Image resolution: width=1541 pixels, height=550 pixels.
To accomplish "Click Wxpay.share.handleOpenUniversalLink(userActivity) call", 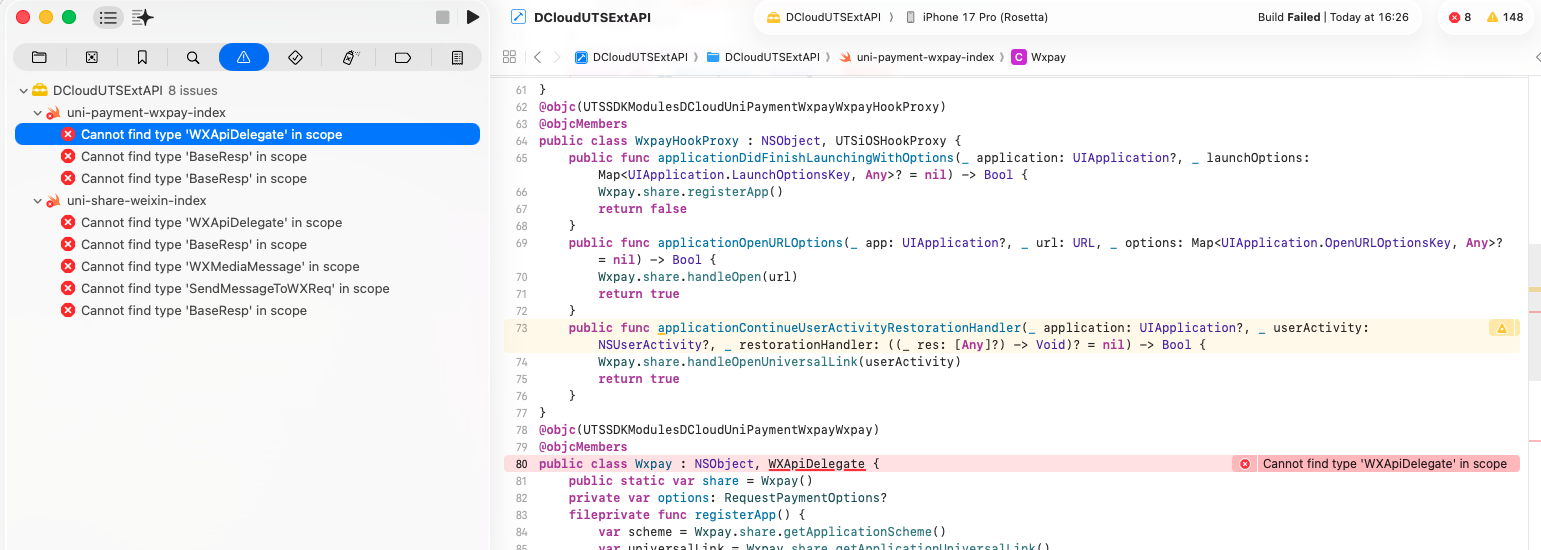I will coord(779,362).
